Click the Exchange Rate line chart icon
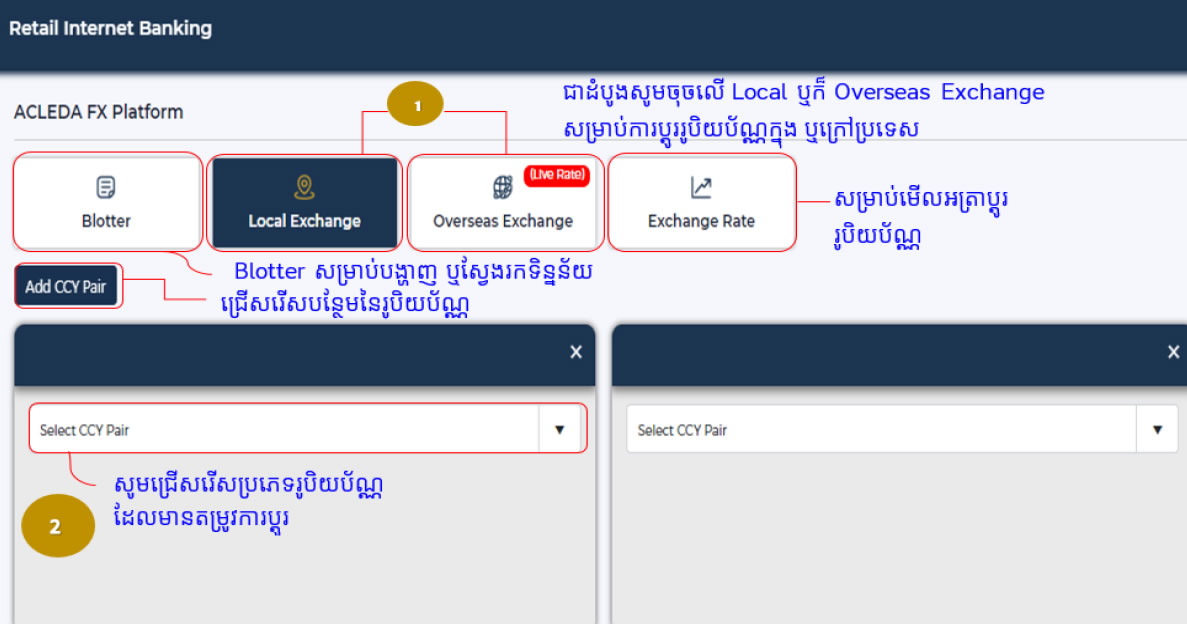 click(x=701, y=187)
